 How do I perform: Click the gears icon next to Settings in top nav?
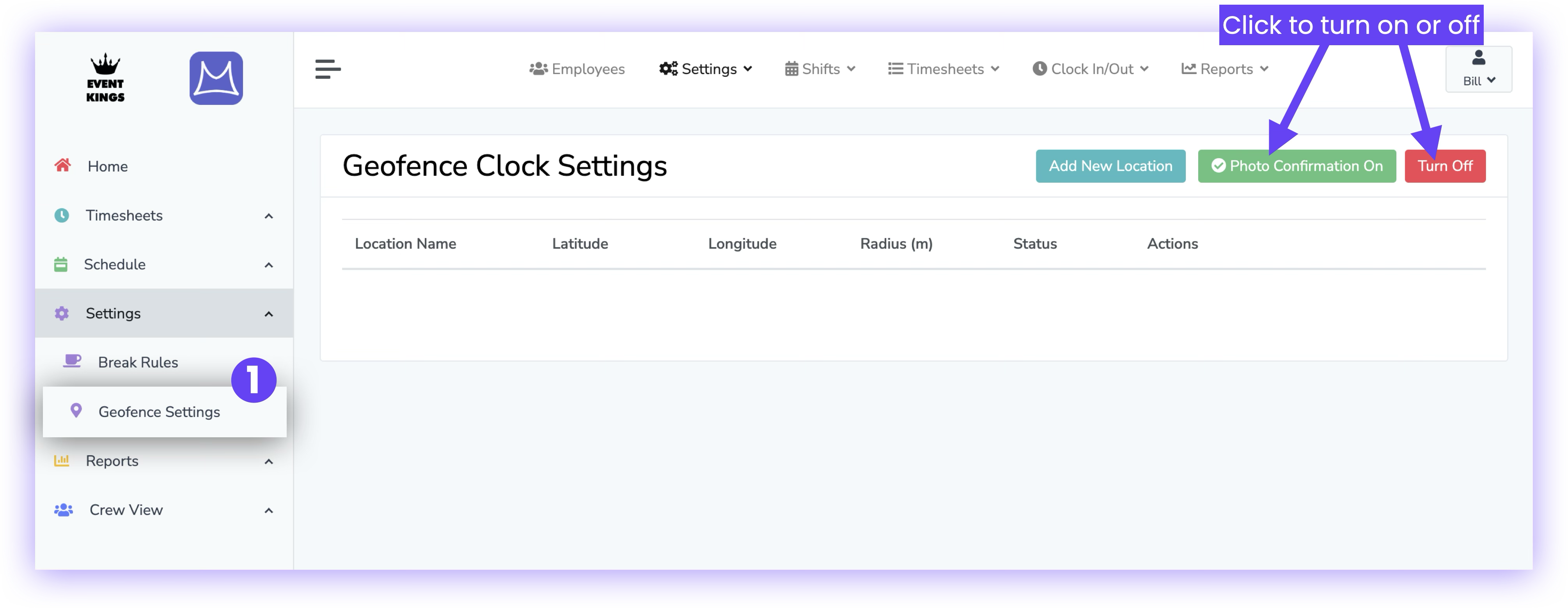pos(668,69)
